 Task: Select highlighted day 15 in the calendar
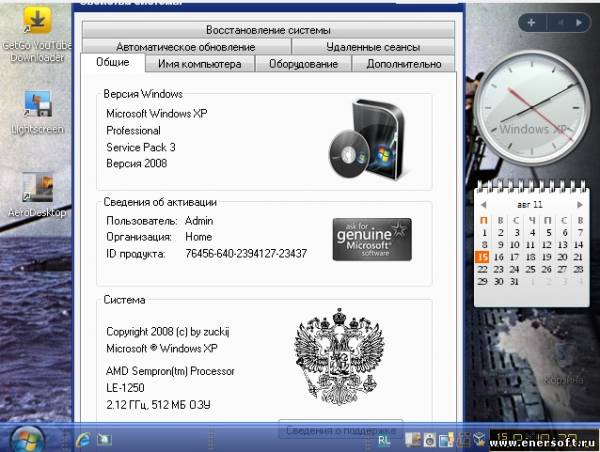pyautogui.click(x=482, y=257)
